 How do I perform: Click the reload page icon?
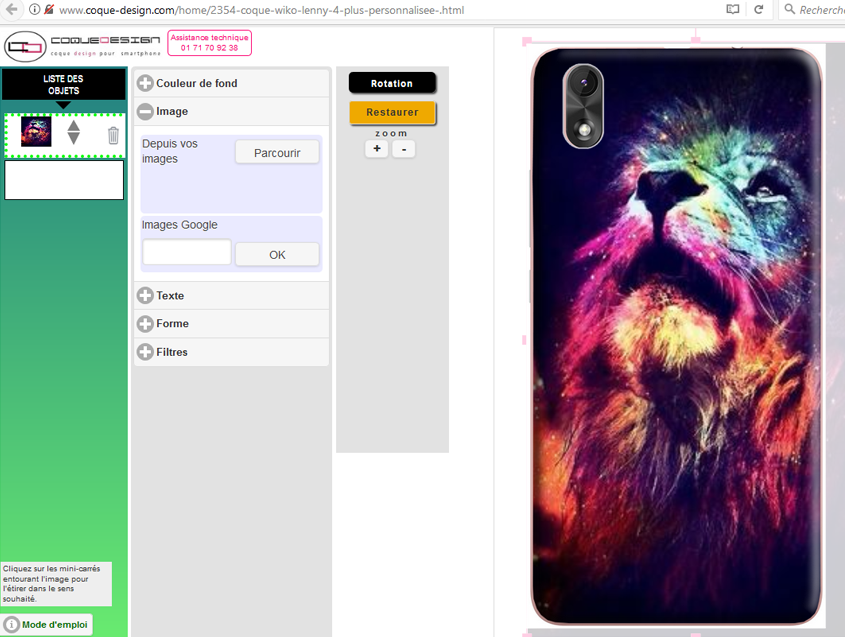[759, 9]
